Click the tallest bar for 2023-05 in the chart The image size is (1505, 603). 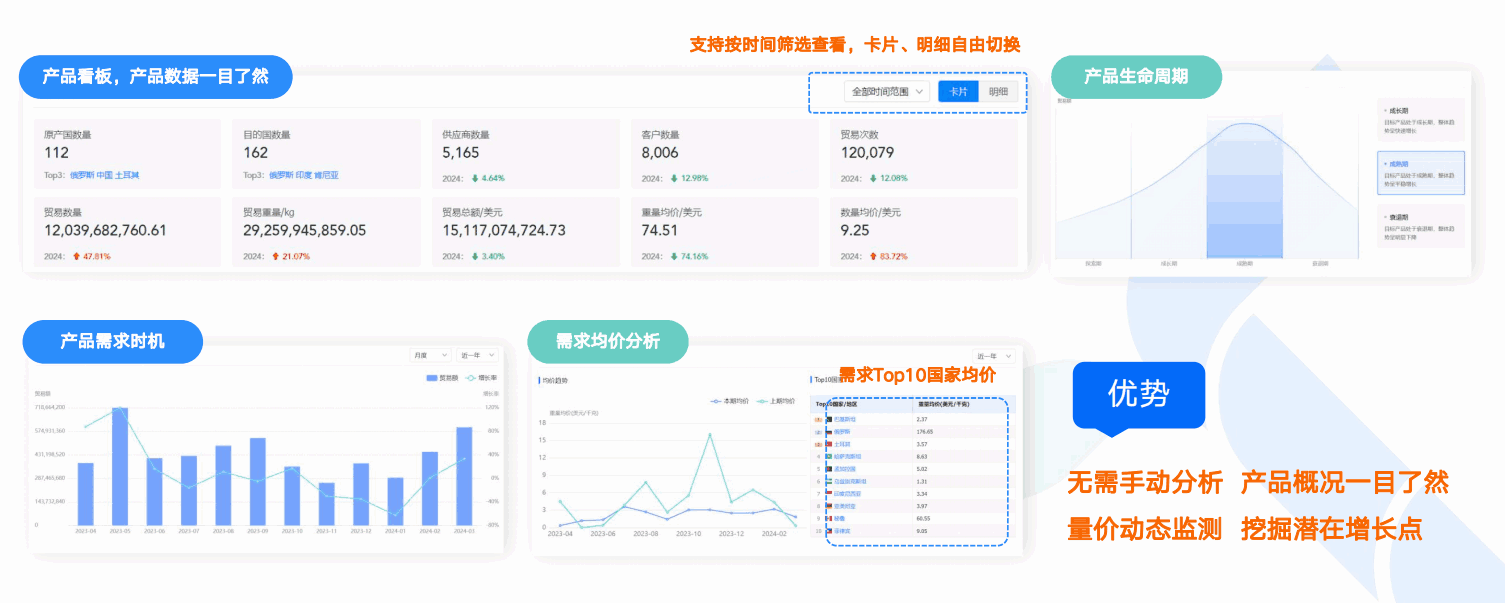pos(122,465)
